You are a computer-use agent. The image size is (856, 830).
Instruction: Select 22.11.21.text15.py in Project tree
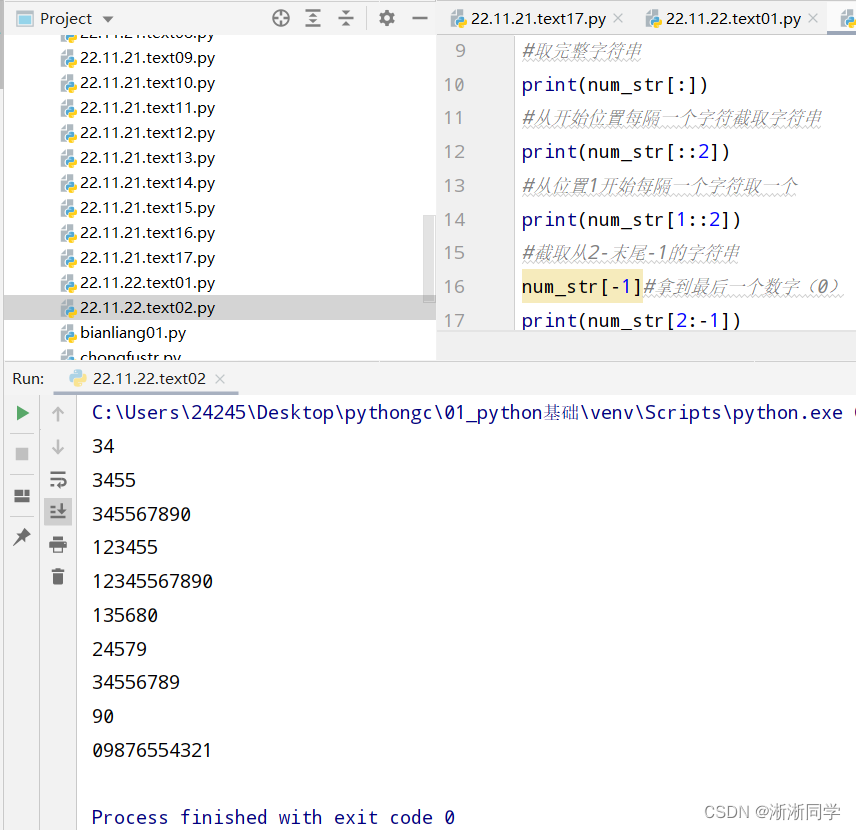pyautogui.click(x=147, y=208)
